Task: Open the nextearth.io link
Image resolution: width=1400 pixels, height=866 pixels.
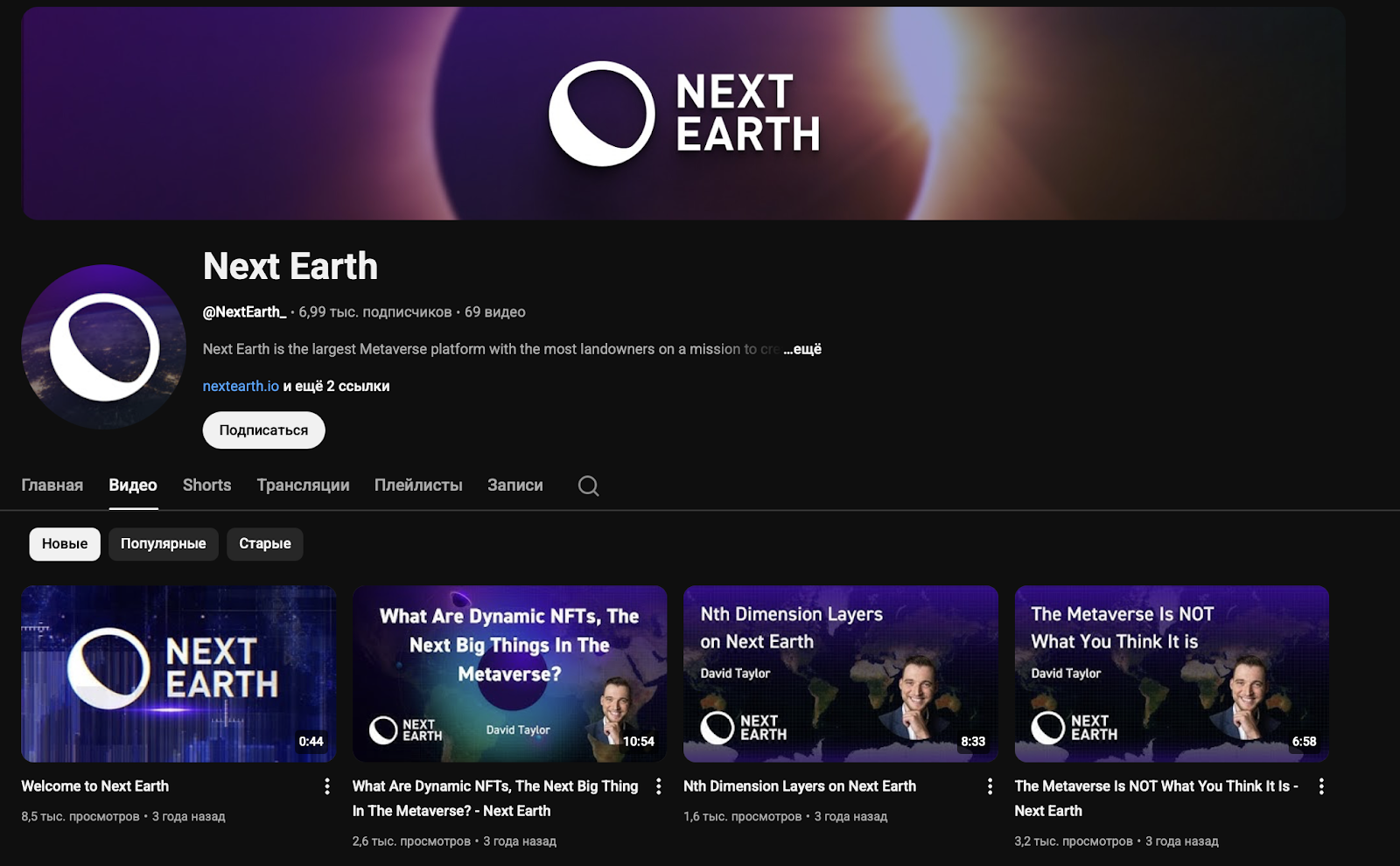Action: (241, 386)
